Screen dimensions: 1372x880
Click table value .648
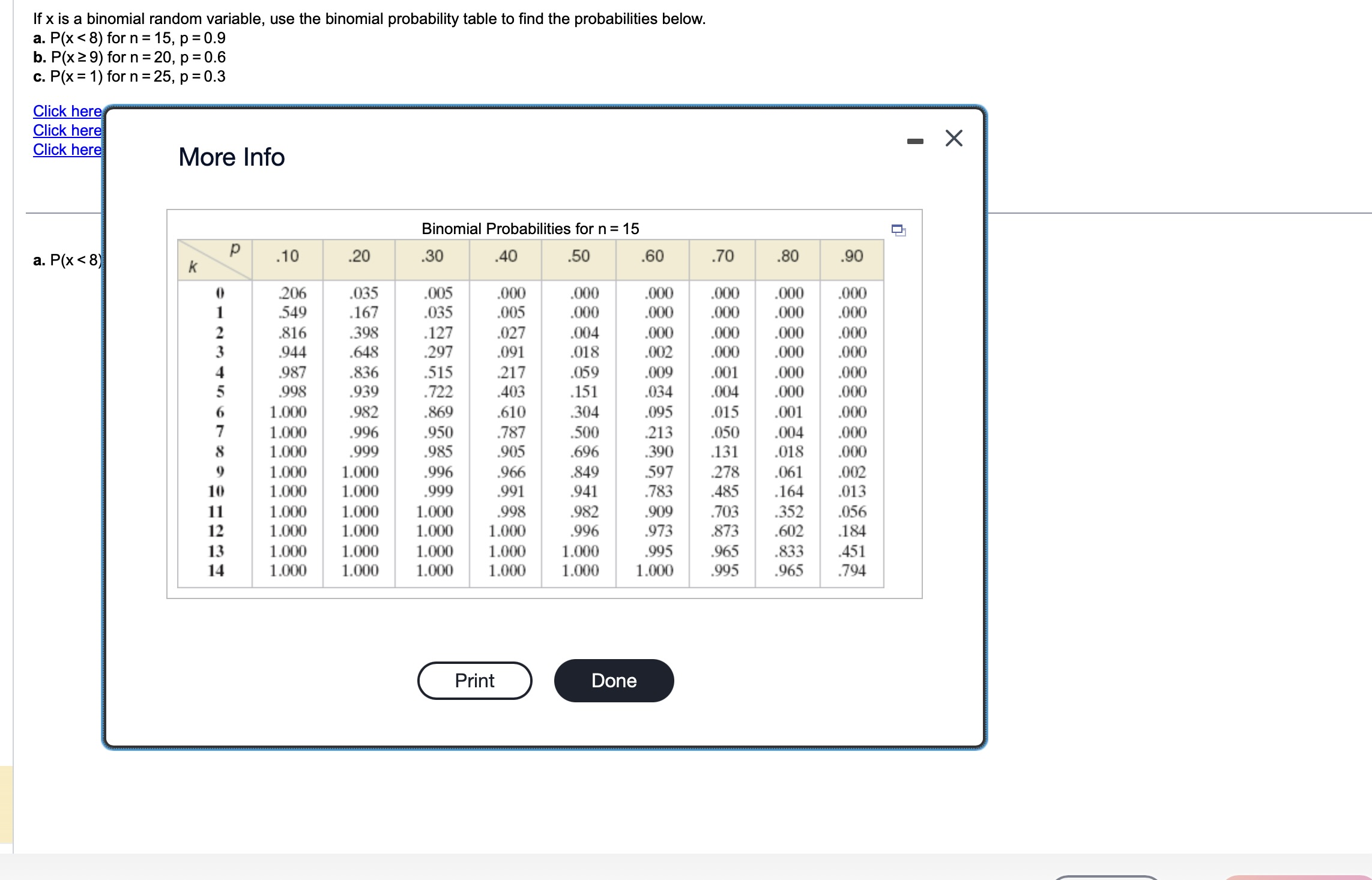tap(364, 352)
